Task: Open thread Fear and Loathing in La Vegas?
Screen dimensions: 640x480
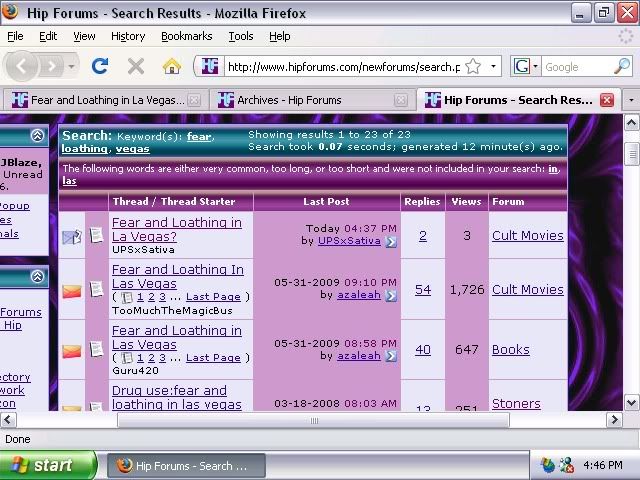Action: point(177,229)
